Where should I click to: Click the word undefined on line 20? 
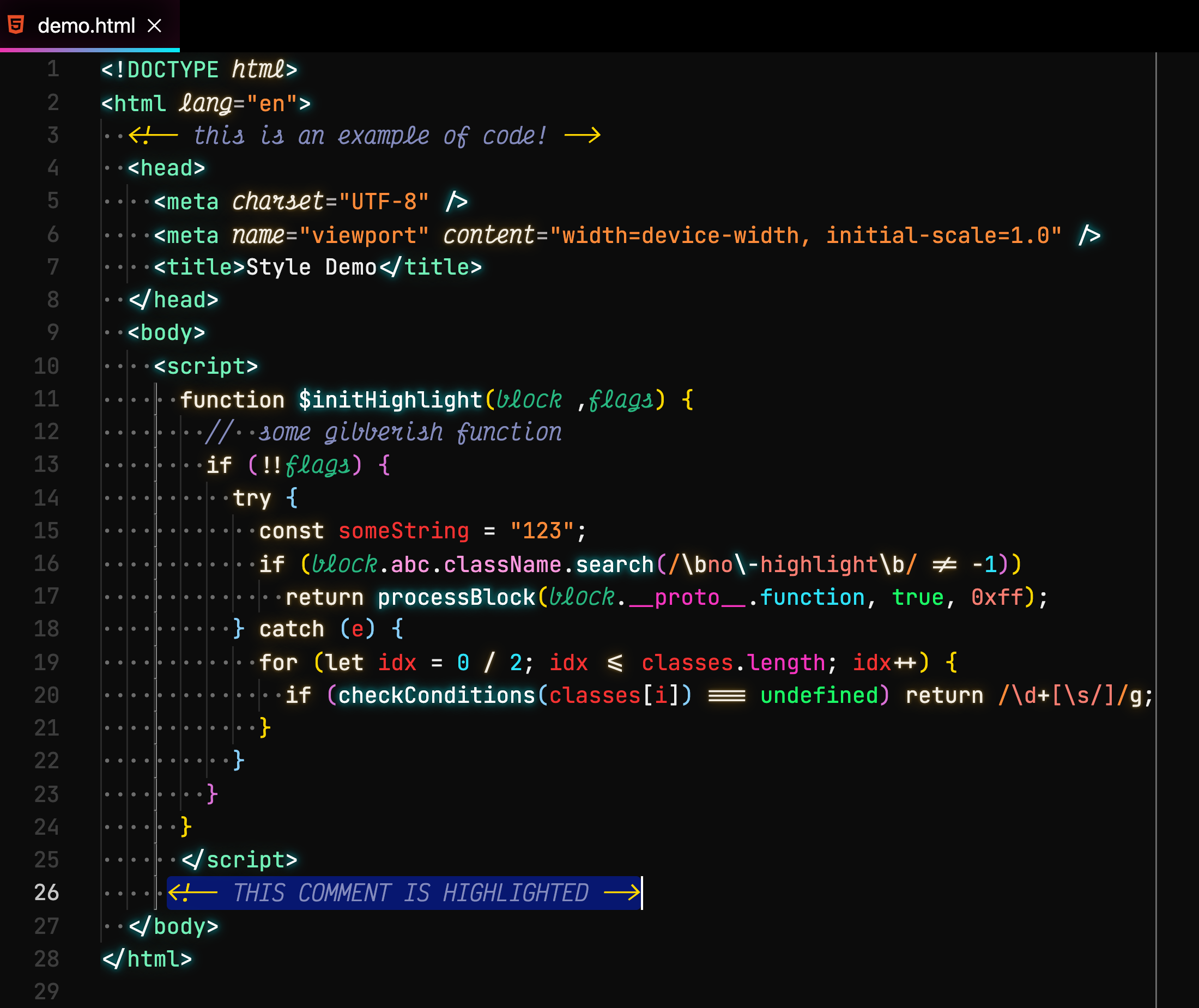(819, 695)
